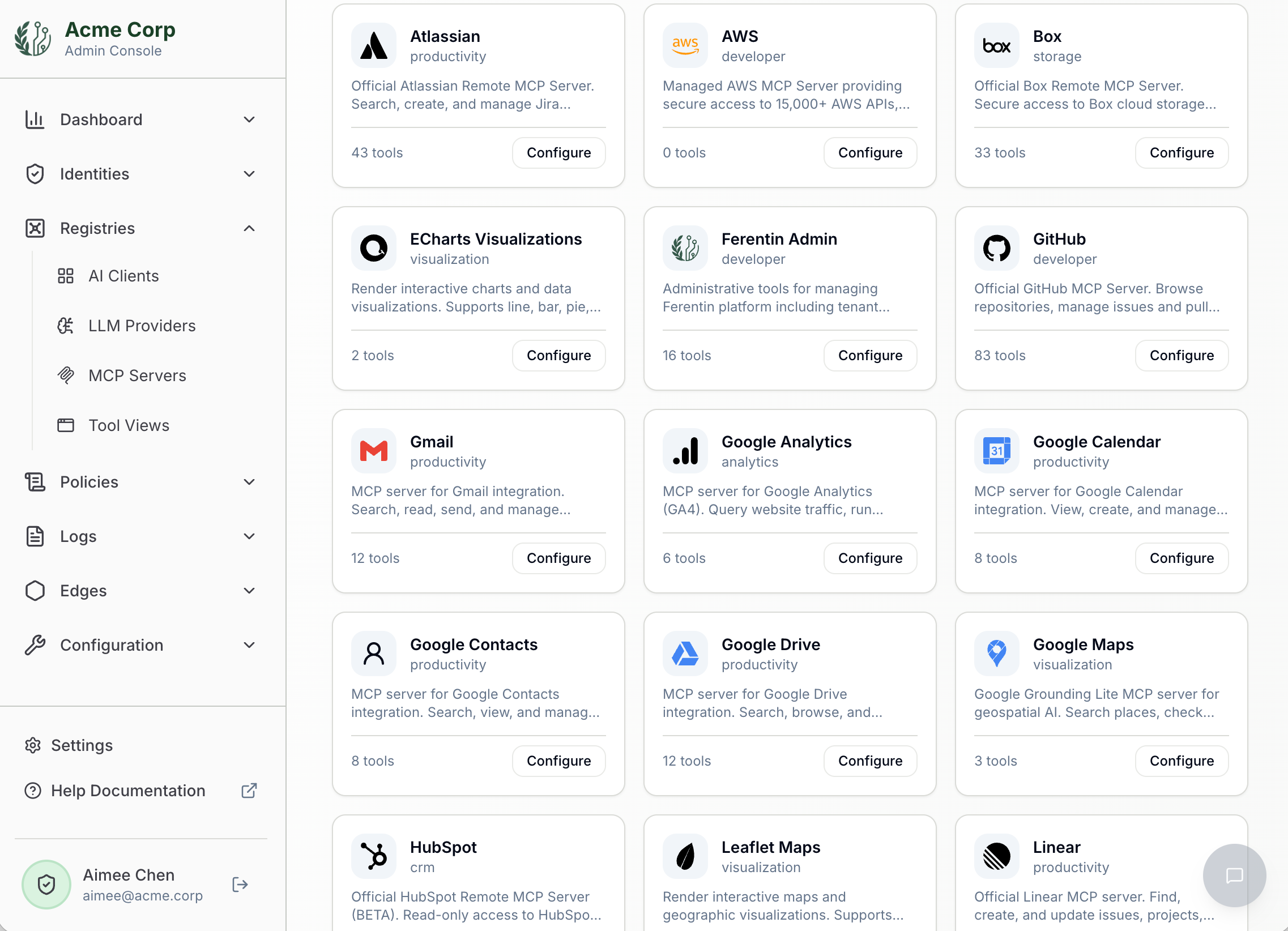Select the Gmail server icon
Screen dimensions: 1288x931
(373, 451)
